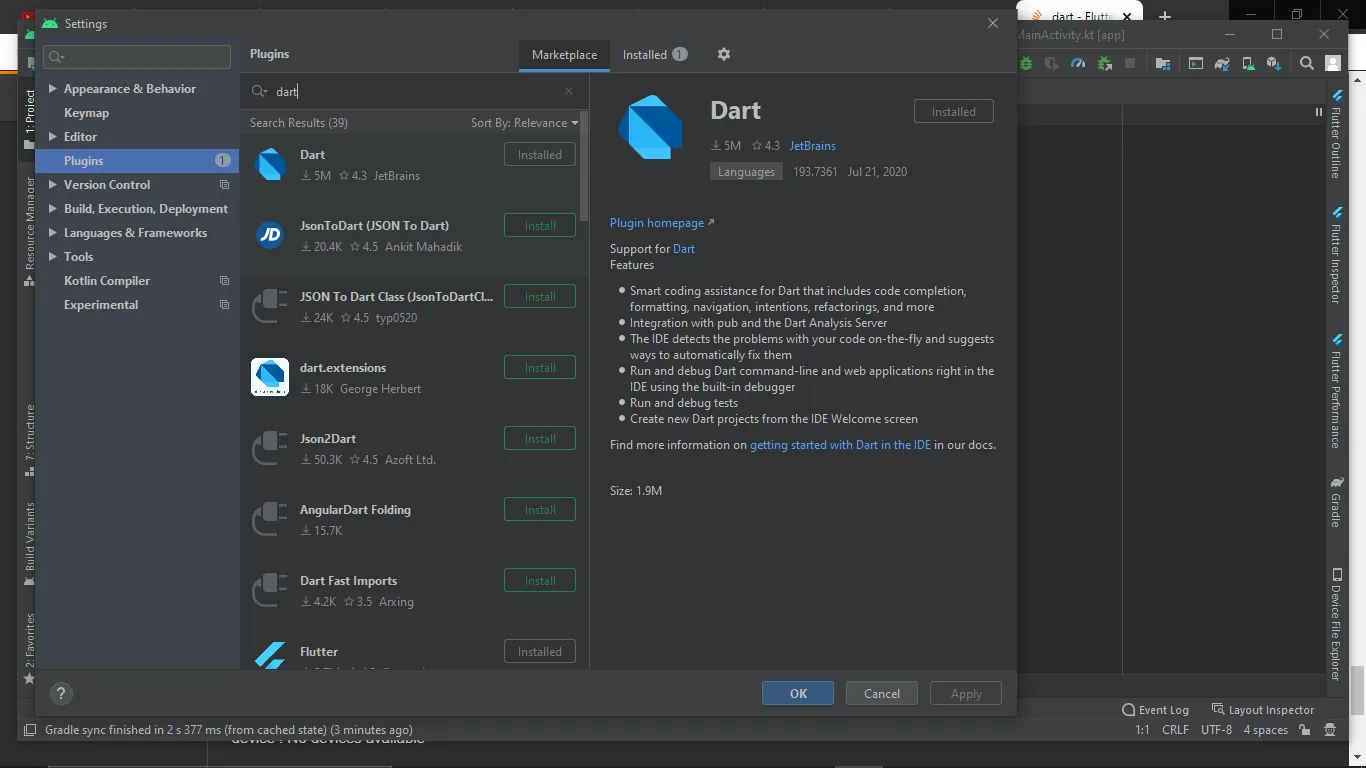This screenshot has width=1366, height=768.
Task: Click the inspector hat icon in status bar
Action: [1331, 730]
